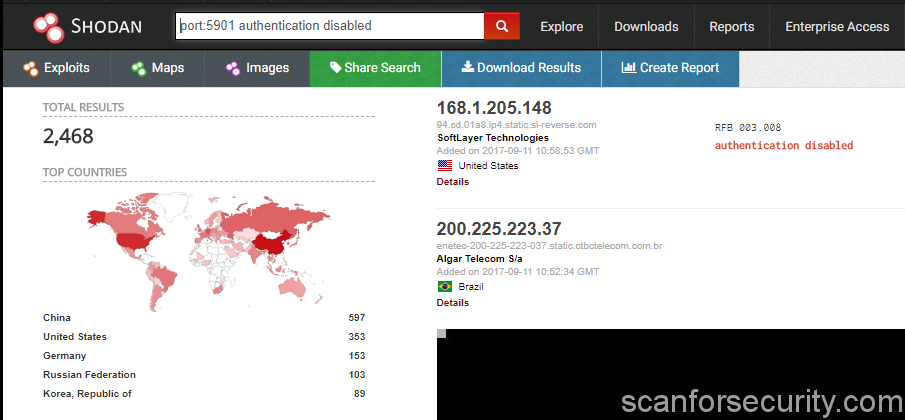
Task: Click the total results count 2,468
Action: pyautogui.click(x=68, y=137)
